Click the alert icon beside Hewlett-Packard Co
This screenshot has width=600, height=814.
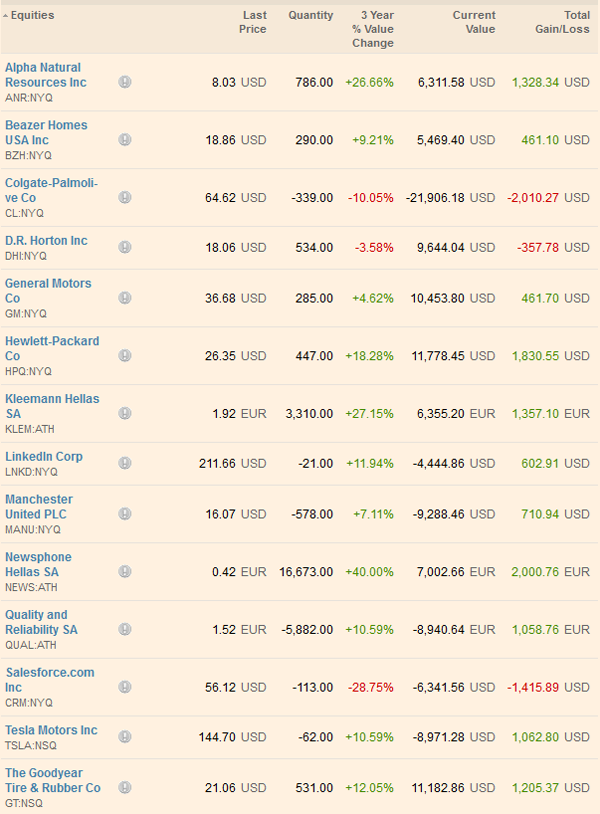click(125, 356)
